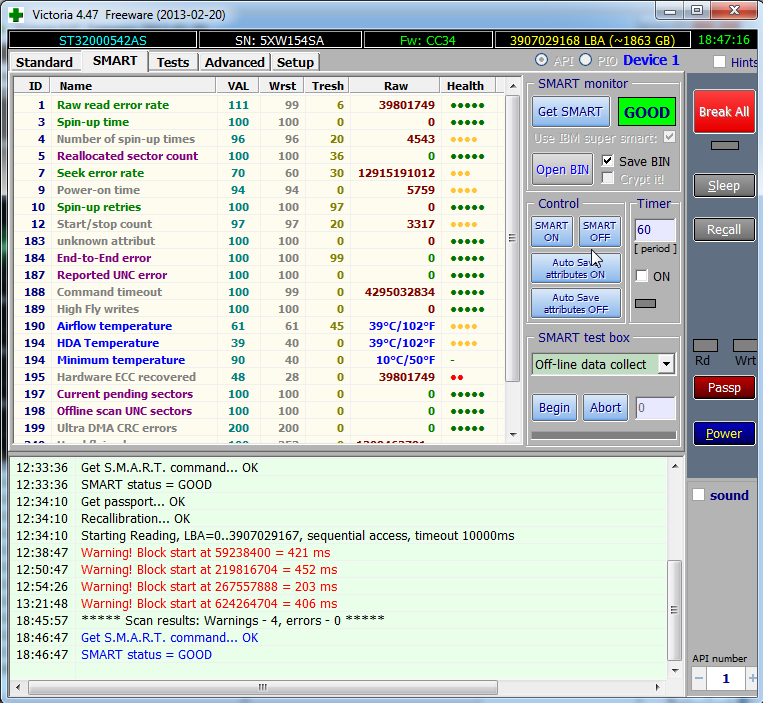Viewport: 763px width, 703px height.
Task: Open the SMART tab
Action: (115, 61)
